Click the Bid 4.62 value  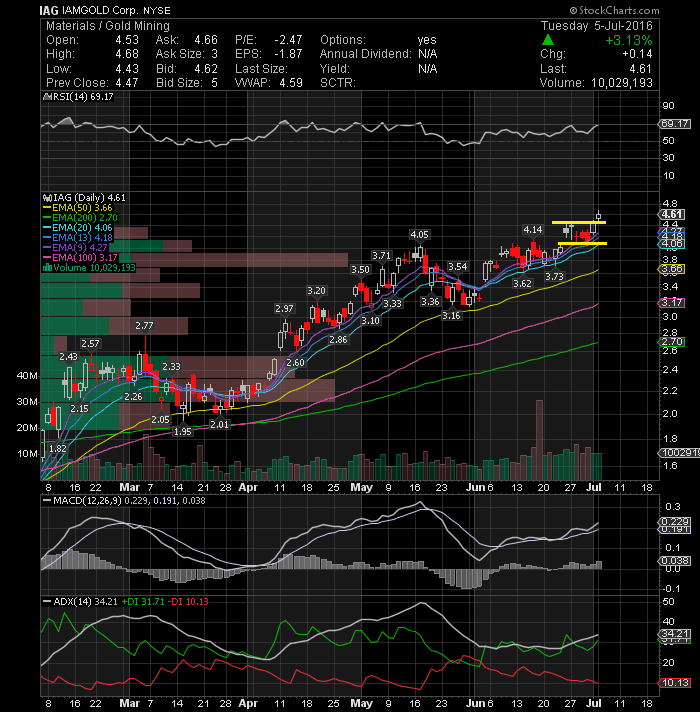click(206, 69)
